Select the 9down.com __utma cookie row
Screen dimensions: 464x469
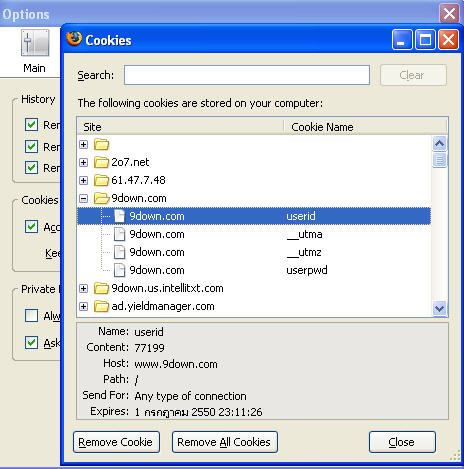click(254, 234)
